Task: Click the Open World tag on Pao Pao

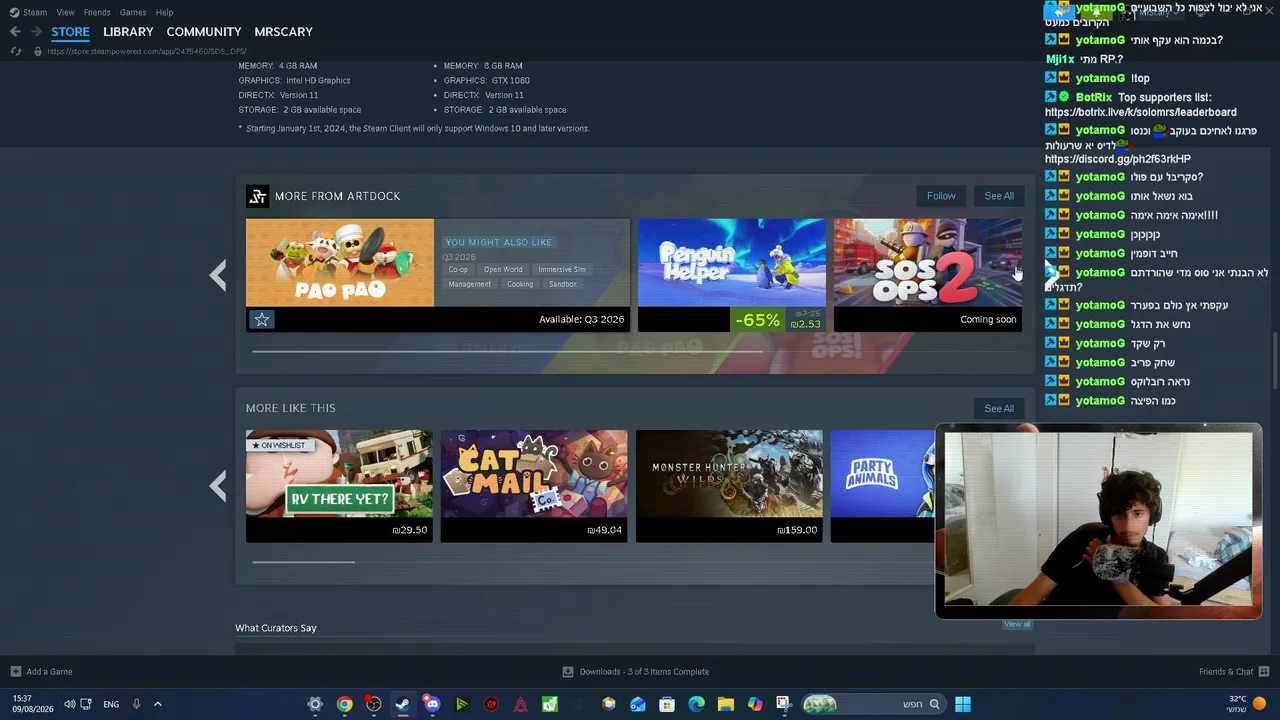Action: click(x=503, y=269)
